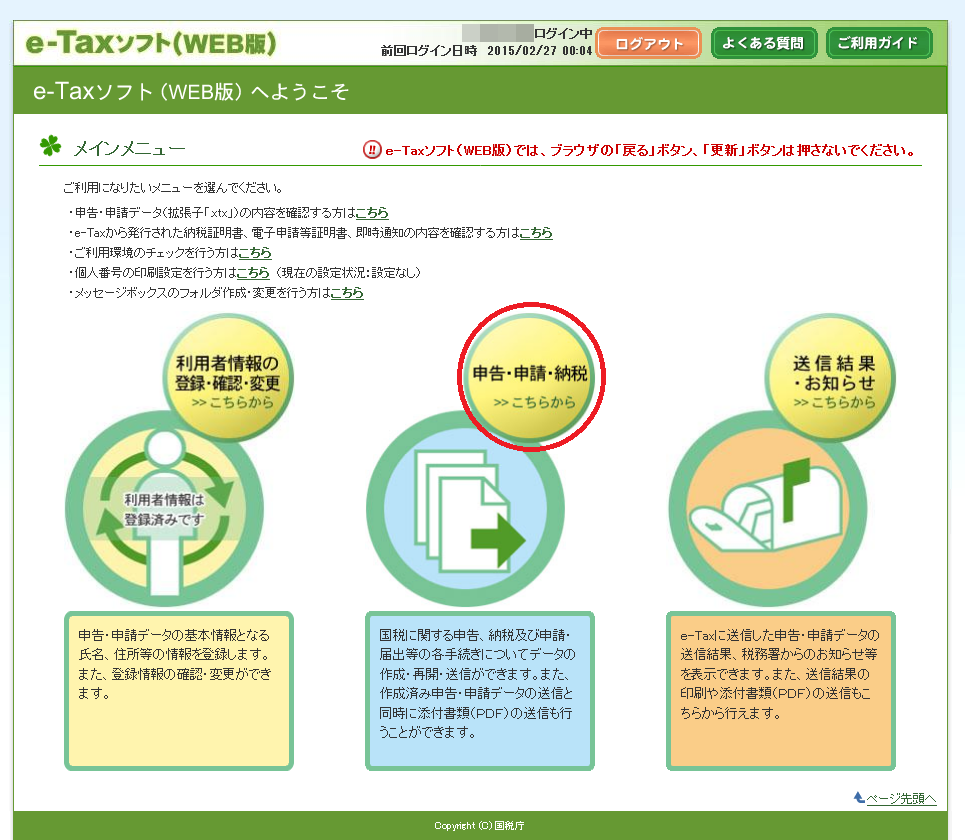Open the よくある質問 page

pyautogui.click(x=764, y=44)
